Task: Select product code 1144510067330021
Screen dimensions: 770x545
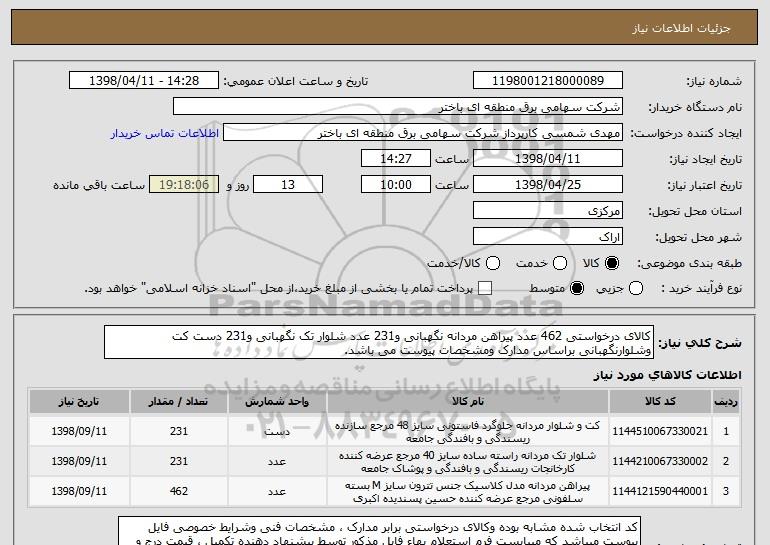Action: click(x=660, y=431)
